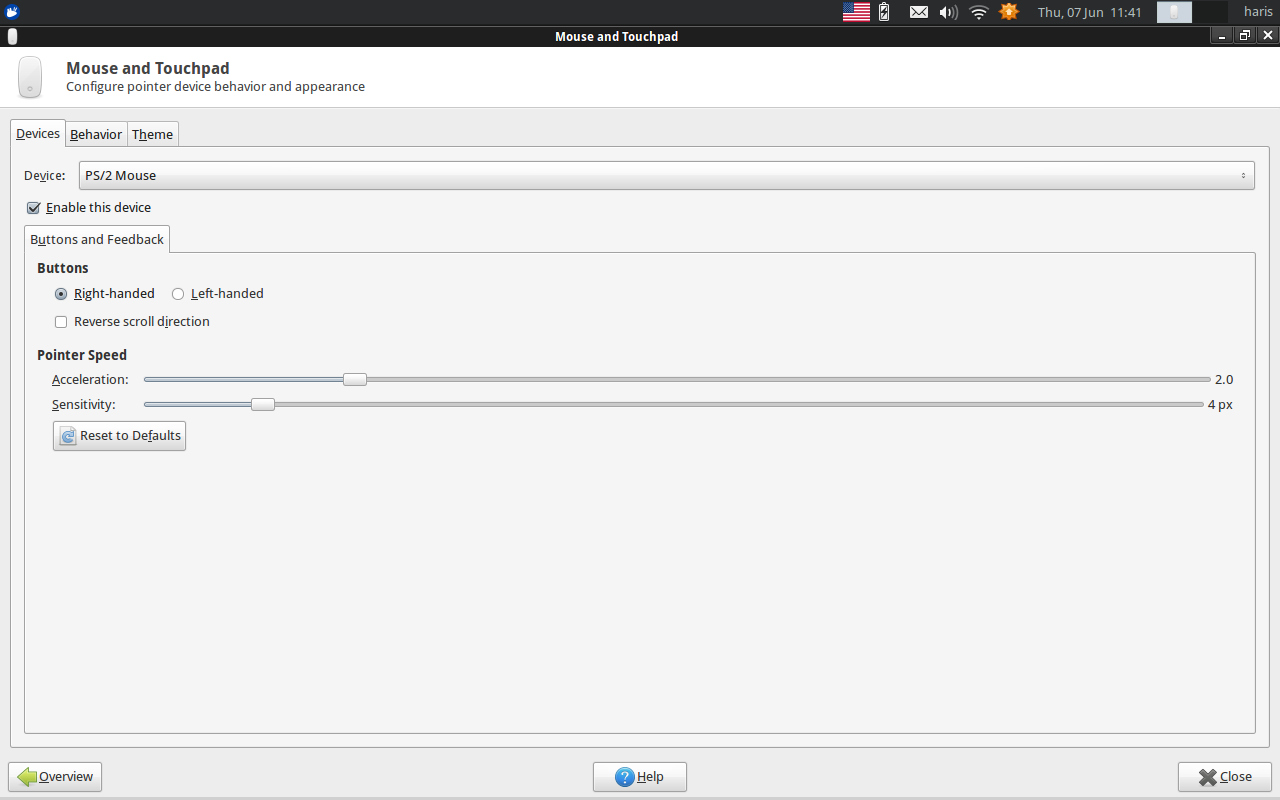Select the Buttons and Feedback tab

coord(97,240)
